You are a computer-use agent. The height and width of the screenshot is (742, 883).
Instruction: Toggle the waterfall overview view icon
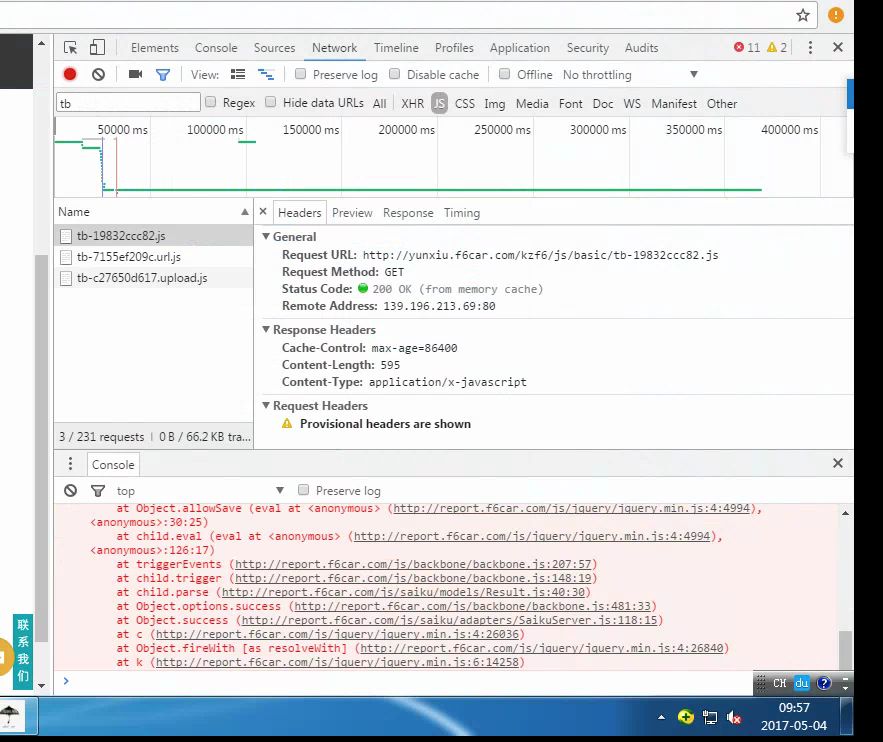coord(266,74)
